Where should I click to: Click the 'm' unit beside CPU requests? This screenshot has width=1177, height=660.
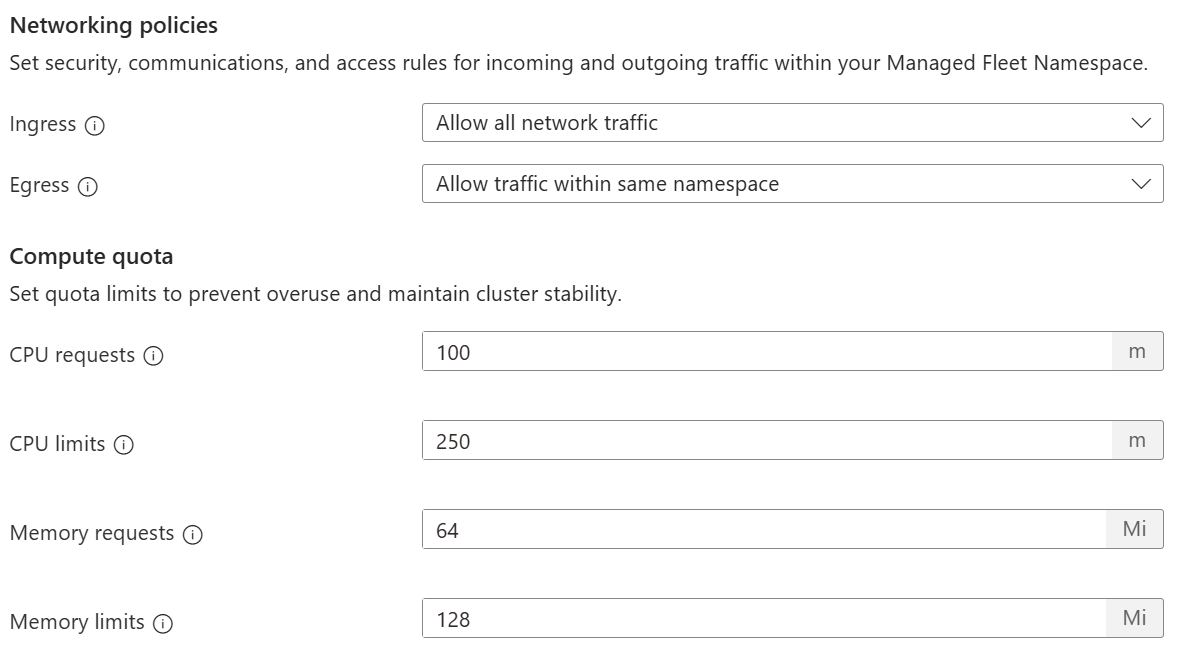1137,352
